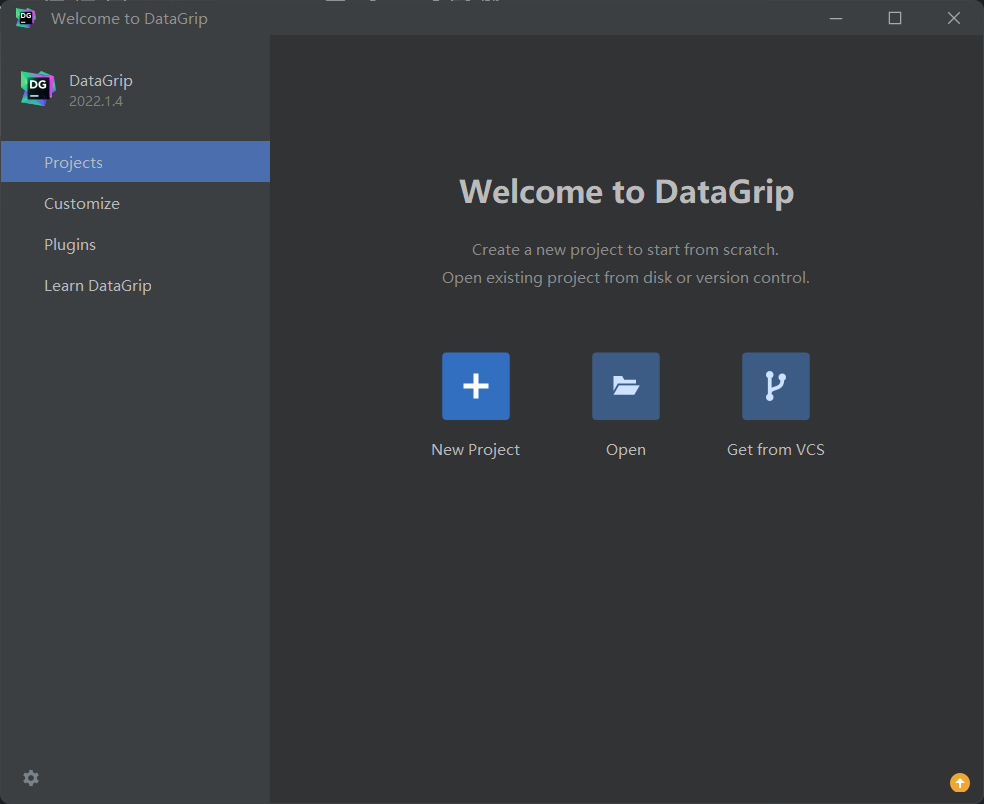
Task: Switch to the Customize tab
Action: (136, 203)
